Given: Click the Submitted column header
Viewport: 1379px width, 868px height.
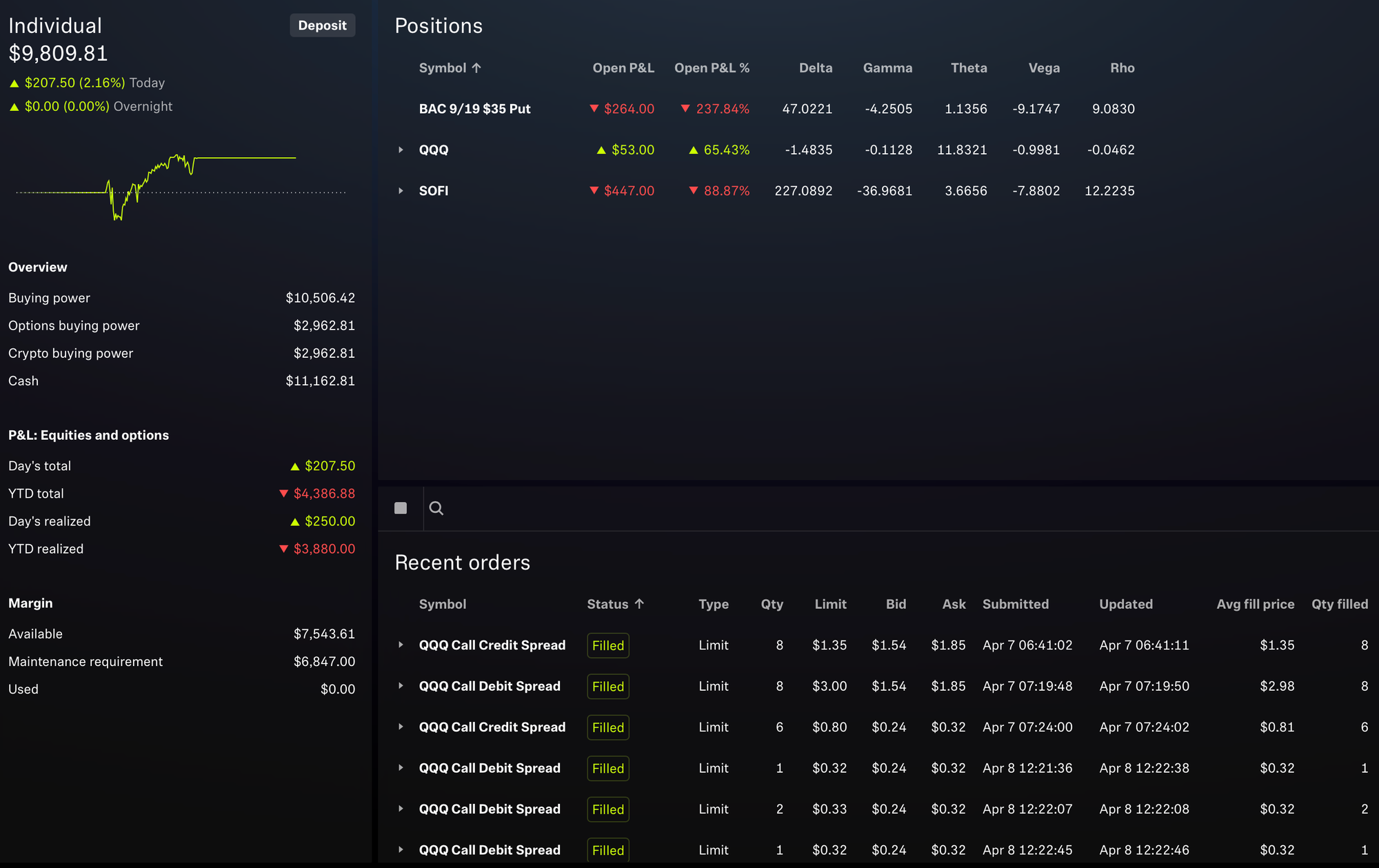Looking at the screenshot, I should point(1016,604).
